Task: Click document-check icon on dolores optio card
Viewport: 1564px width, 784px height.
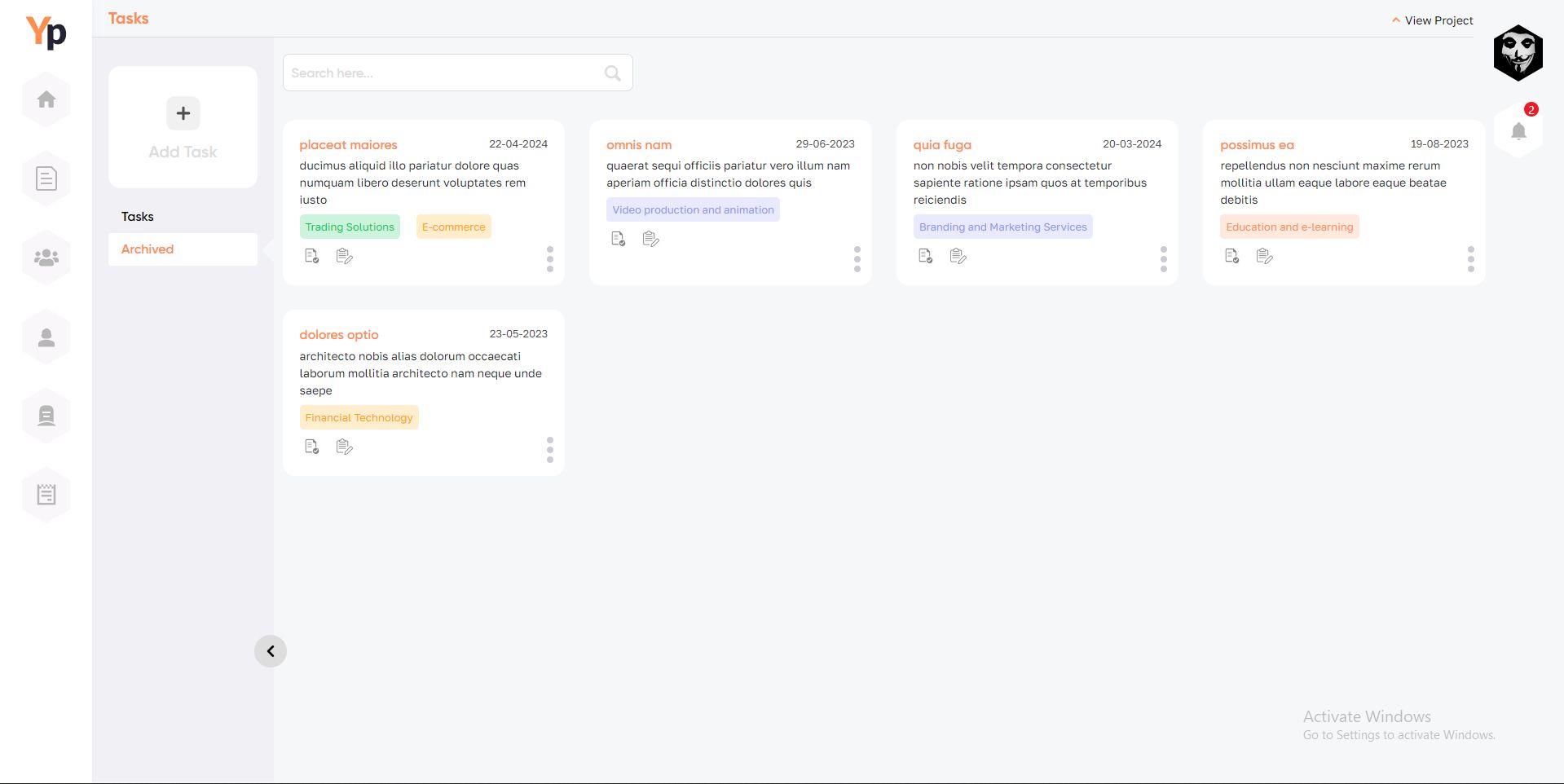Action: 312,447
